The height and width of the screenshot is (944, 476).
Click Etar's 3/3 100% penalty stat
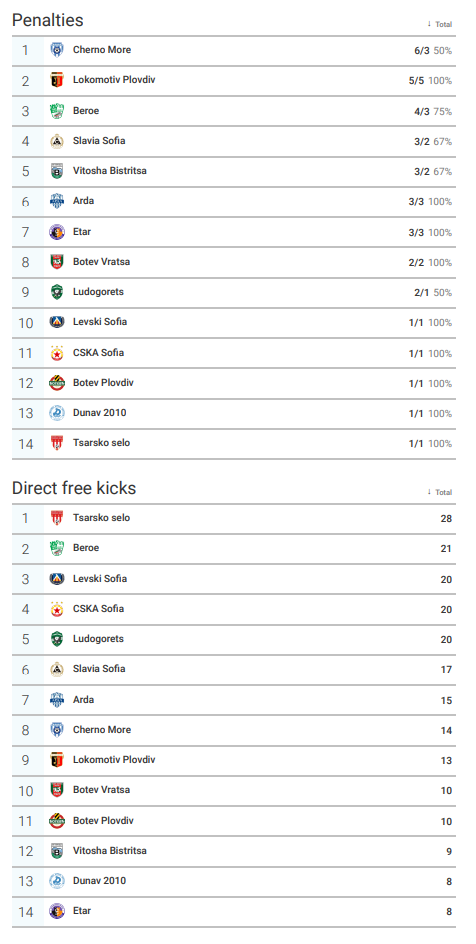click(430, 232)
